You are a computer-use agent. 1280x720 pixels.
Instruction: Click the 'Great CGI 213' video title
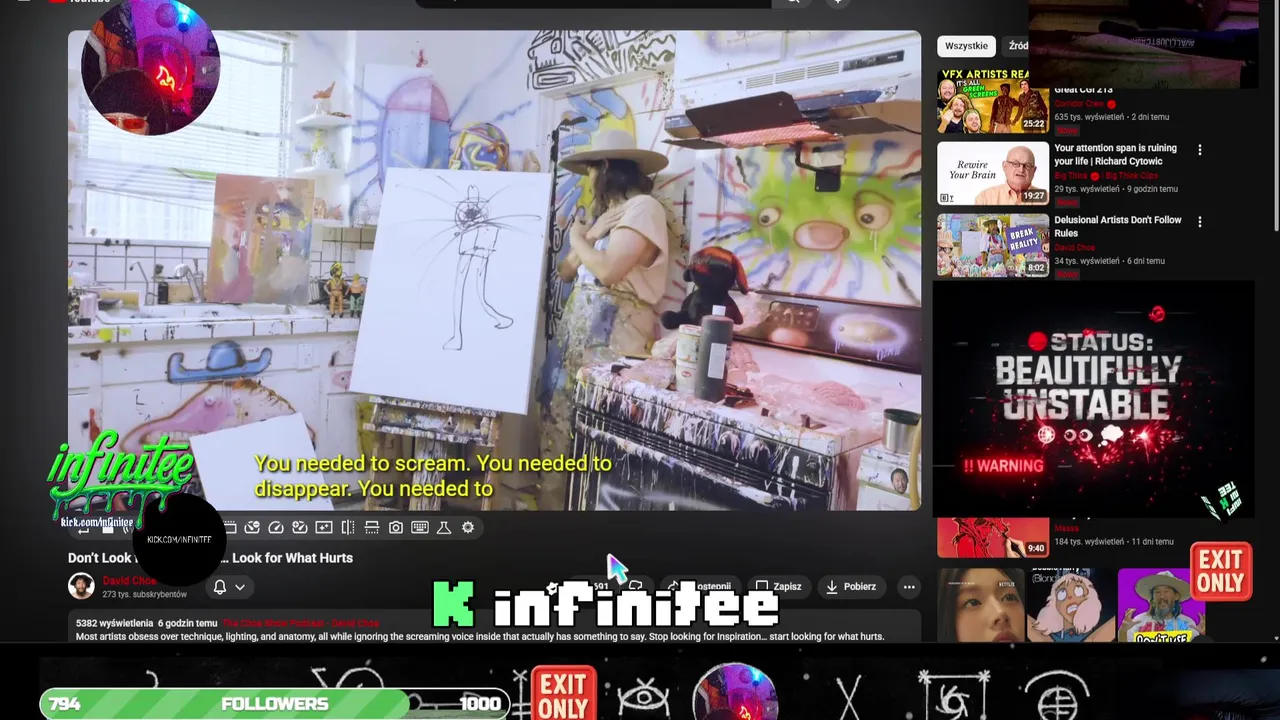coord(1083,90)
